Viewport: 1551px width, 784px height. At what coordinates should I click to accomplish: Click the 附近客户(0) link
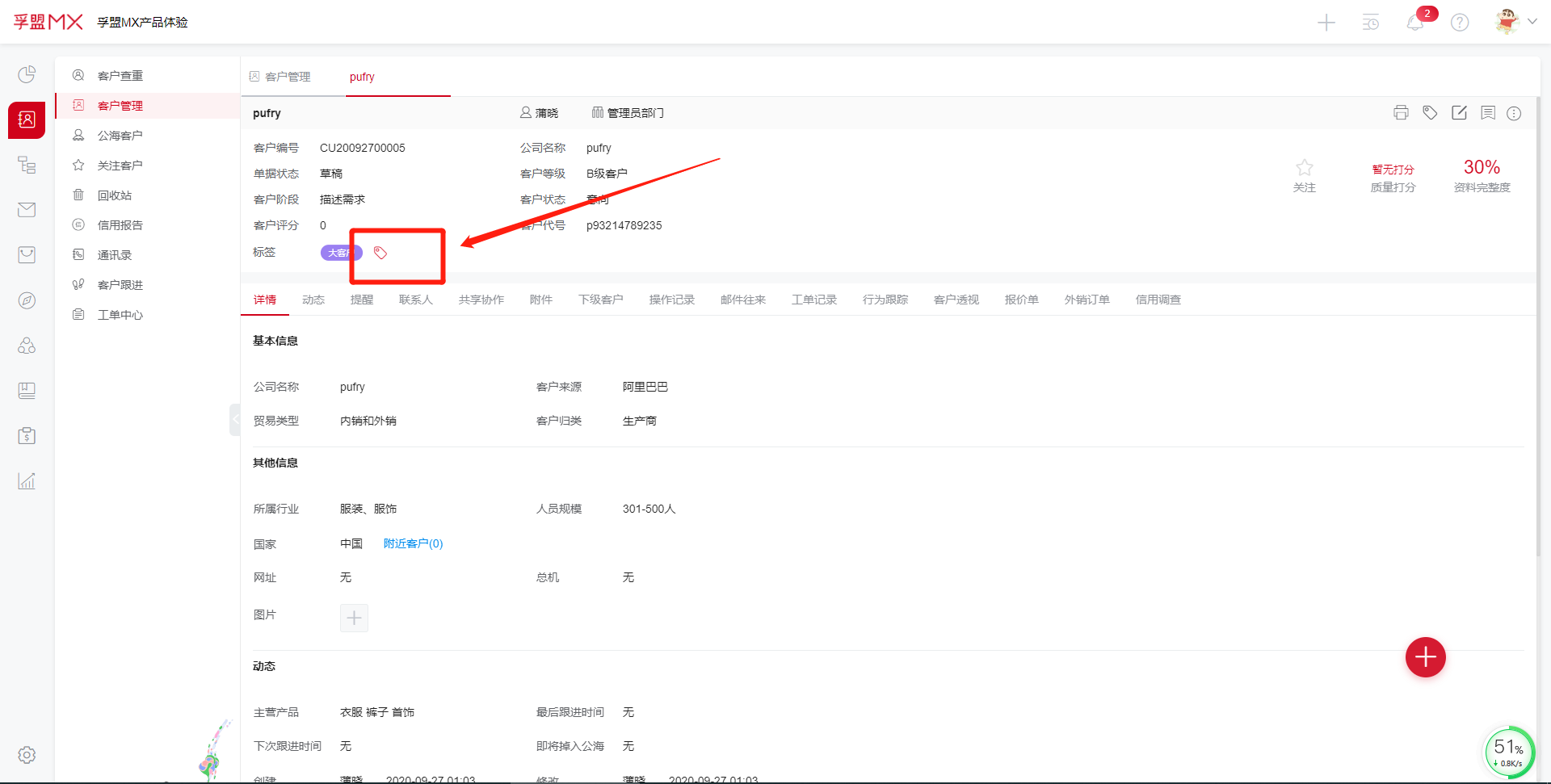point(413,543)
